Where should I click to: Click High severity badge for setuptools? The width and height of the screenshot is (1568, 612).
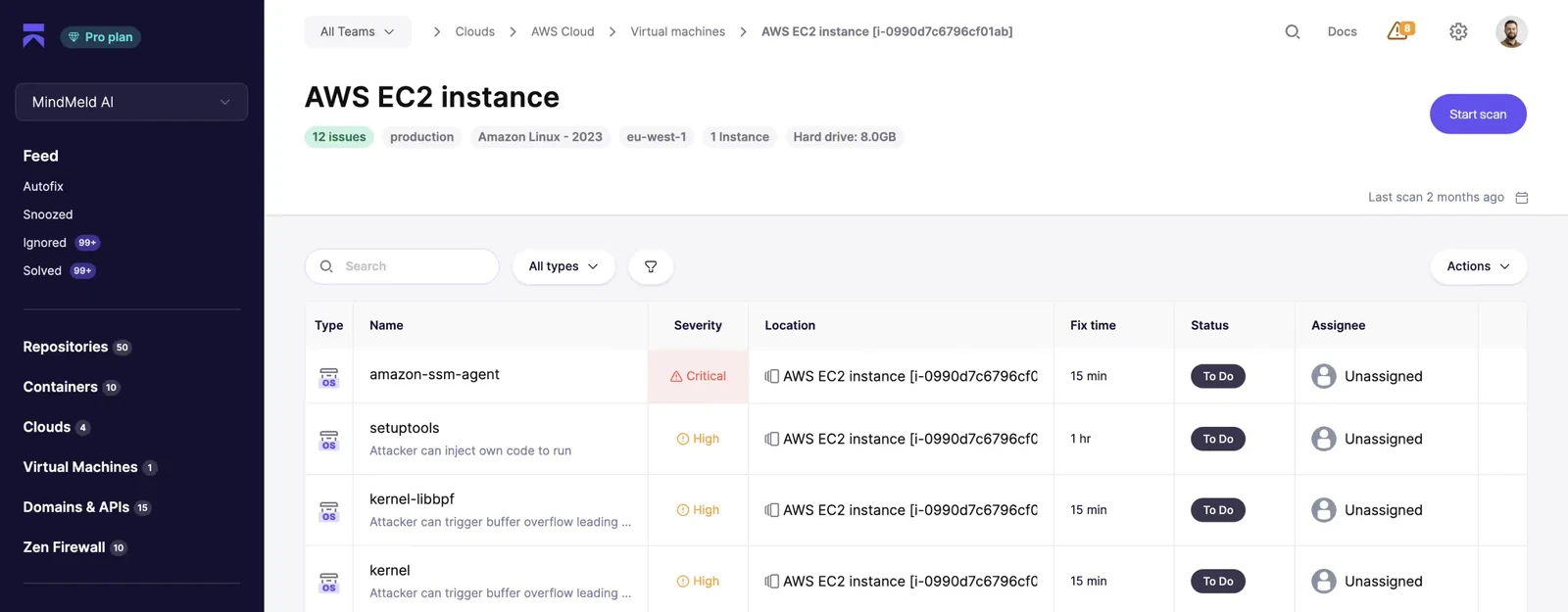click(x=698, y=439)
